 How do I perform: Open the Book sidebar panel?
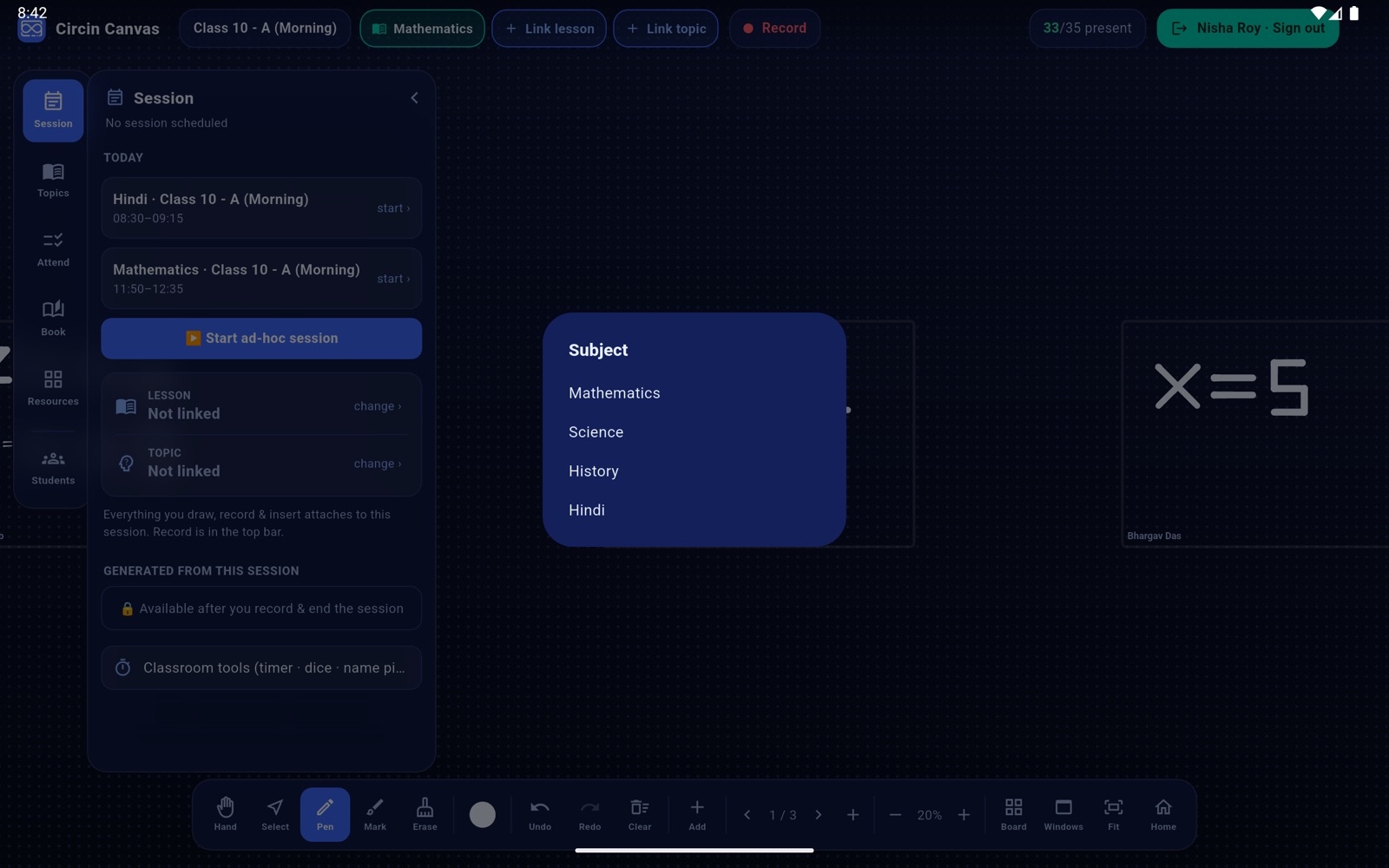(53, 319)
